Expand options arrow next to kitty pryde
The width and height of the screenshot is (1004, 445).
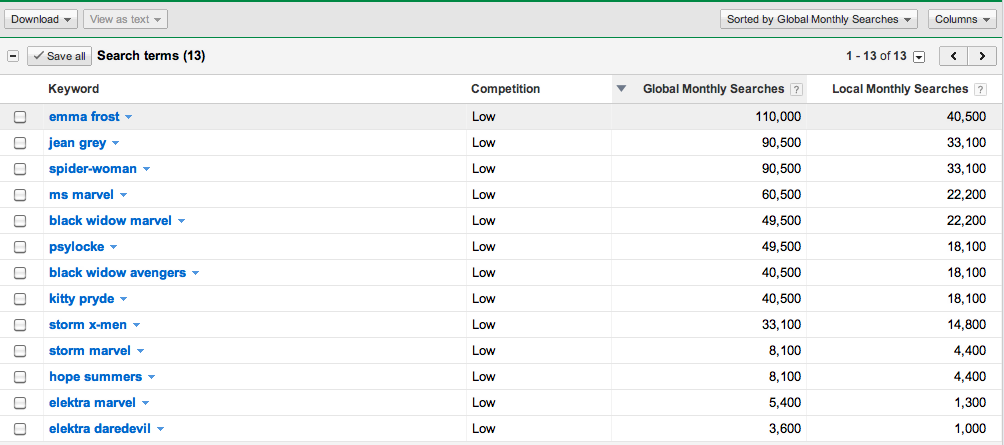[124, 300]
